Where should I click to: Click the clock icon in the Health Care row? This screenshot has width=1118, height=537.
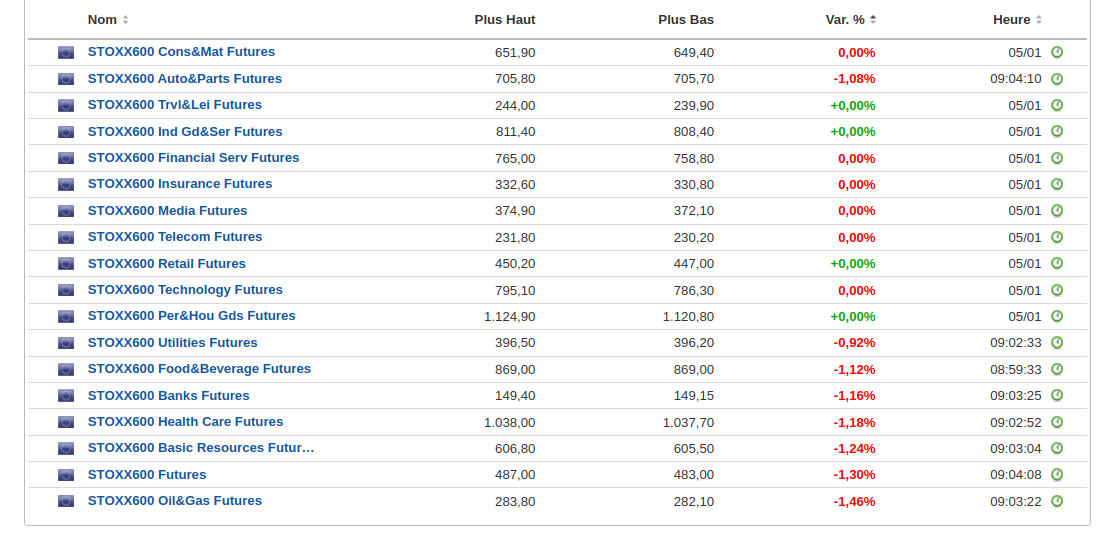pos(1057,422)
